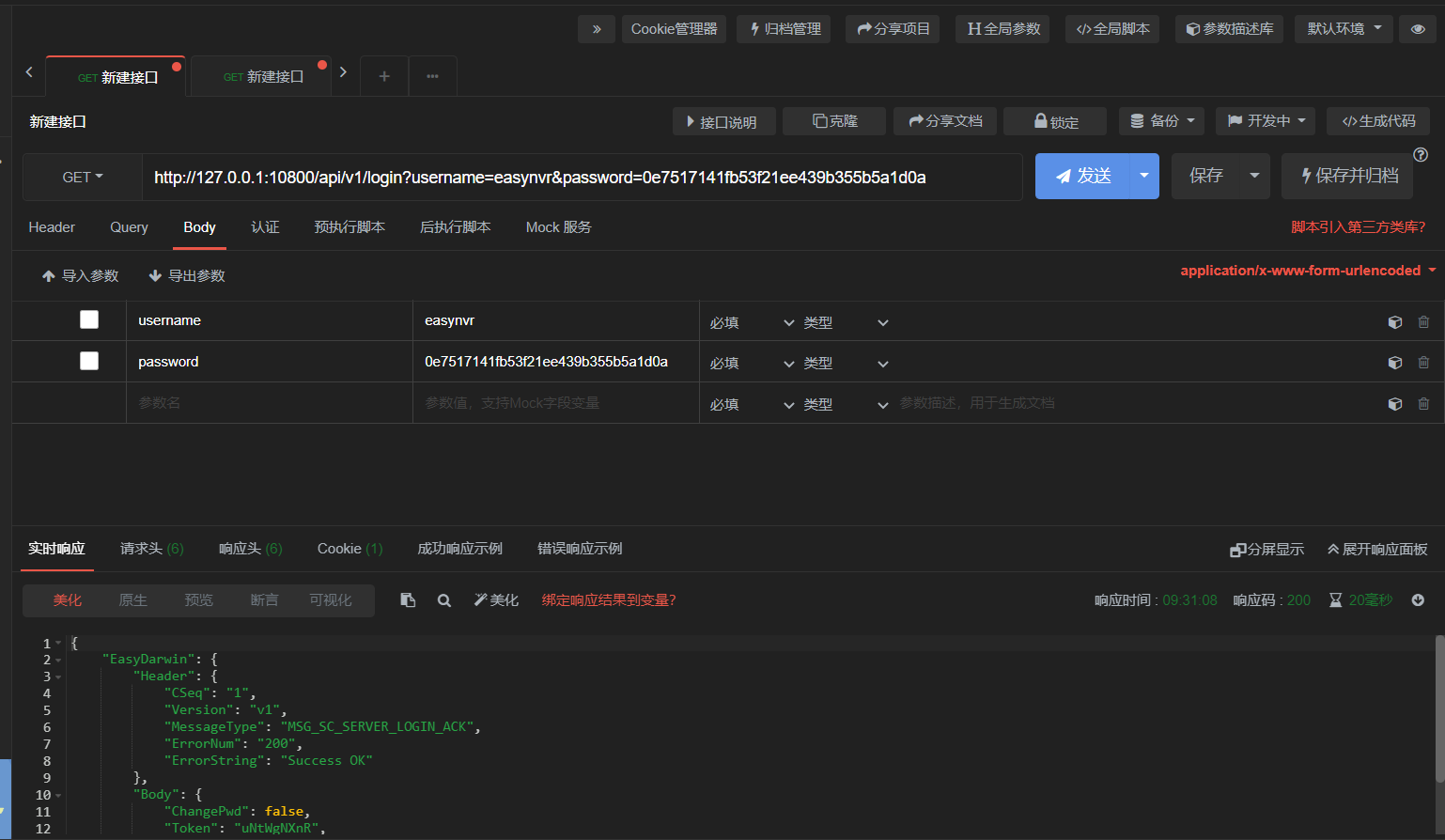The height and width of the screenshot is (840, 1445).
Task: Click 展开响应面板 to expand response panel
Action: point(1377,550)
